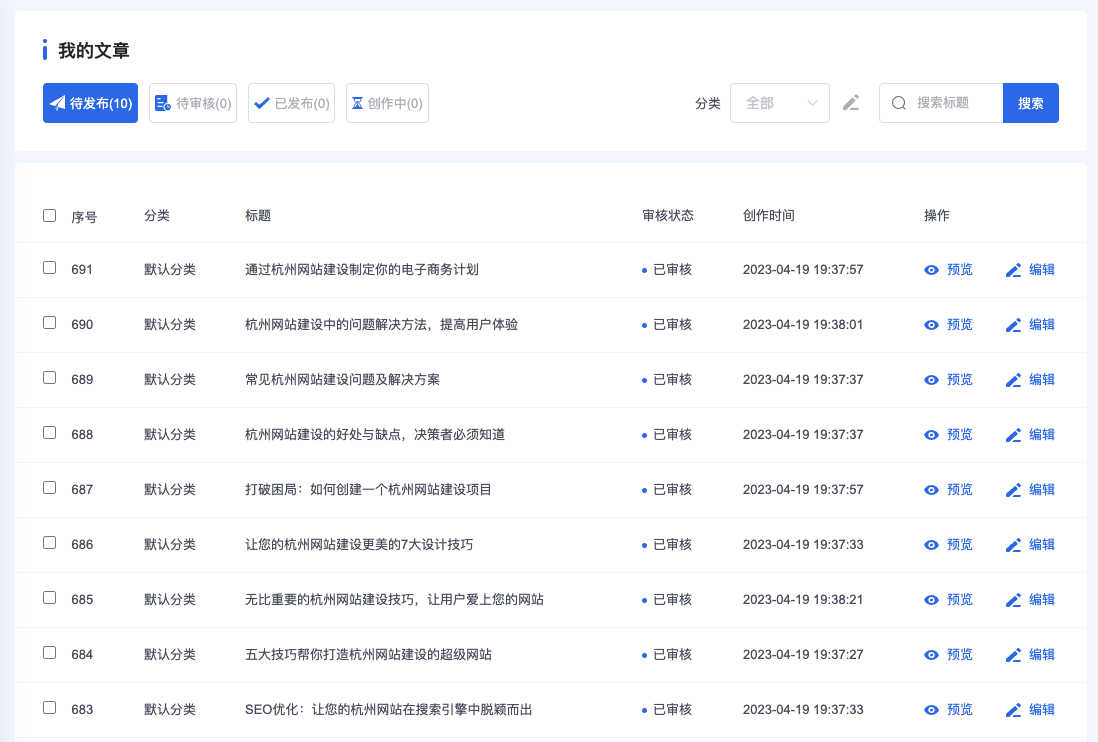Image resolution: width=1098 pixels, height=742 pixels.
Task: Click the 2023-04-19 19:38:01 timestamp
Action: [x=803, y=325]
